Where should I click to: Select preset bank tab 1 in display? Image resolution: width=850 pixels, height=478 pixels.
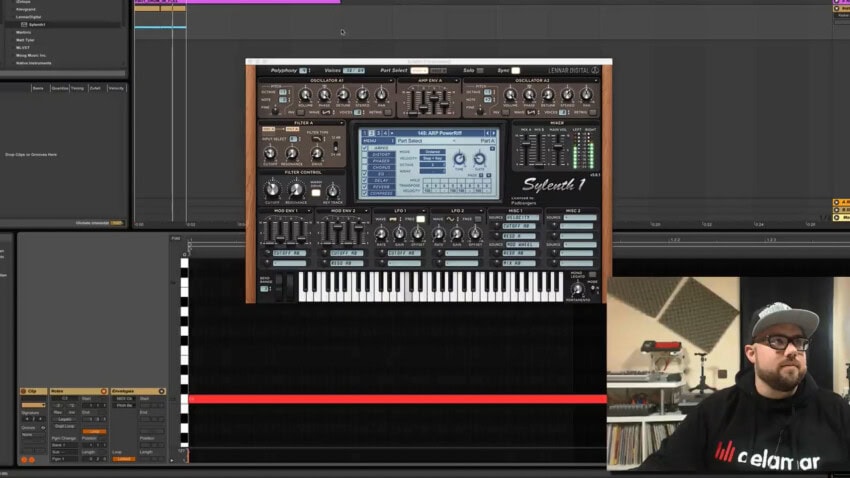tap(365, 133)
